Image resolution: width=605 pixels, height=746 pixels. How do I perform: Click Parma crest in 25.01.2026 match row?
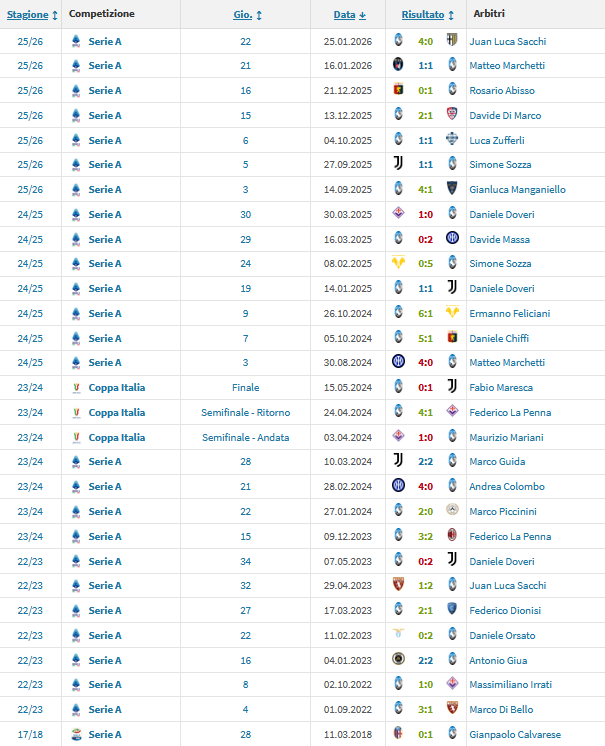pos(452,41)
